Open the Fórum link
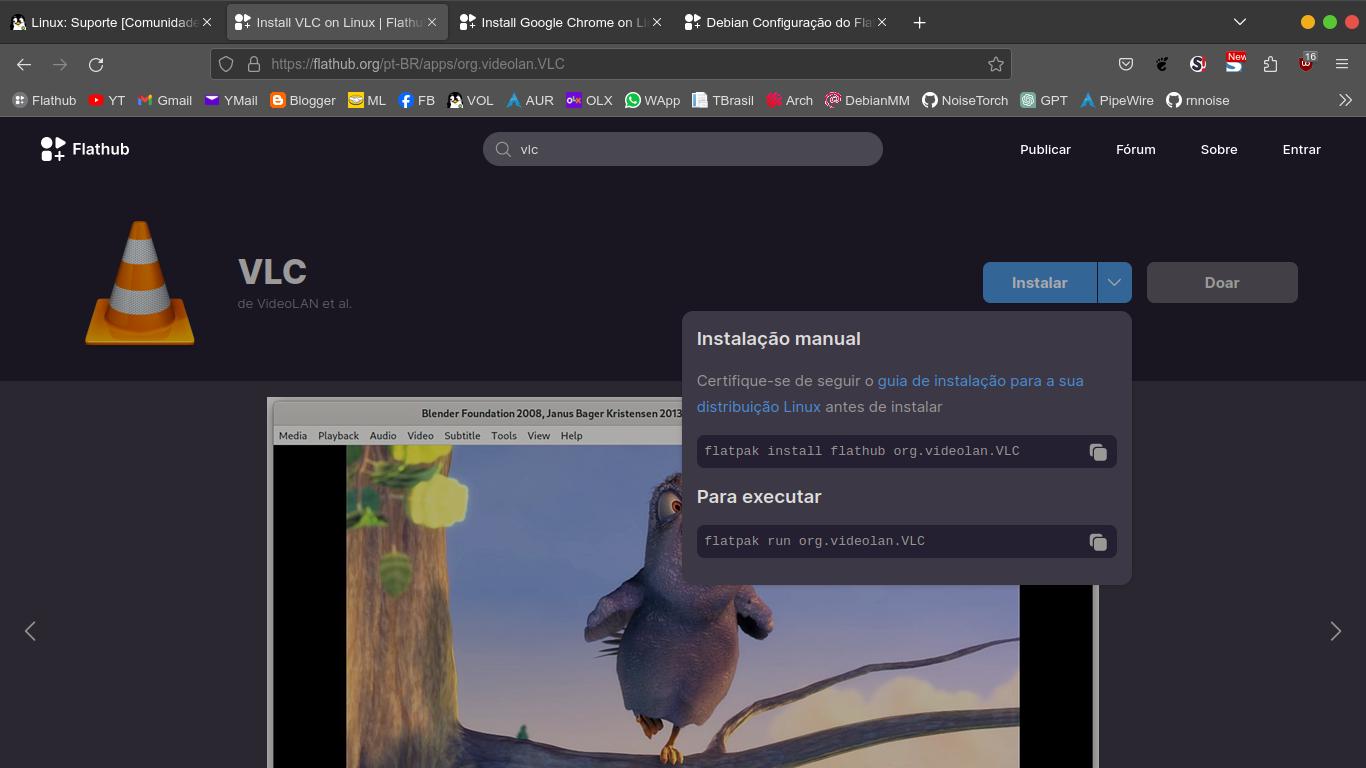 1135,149
